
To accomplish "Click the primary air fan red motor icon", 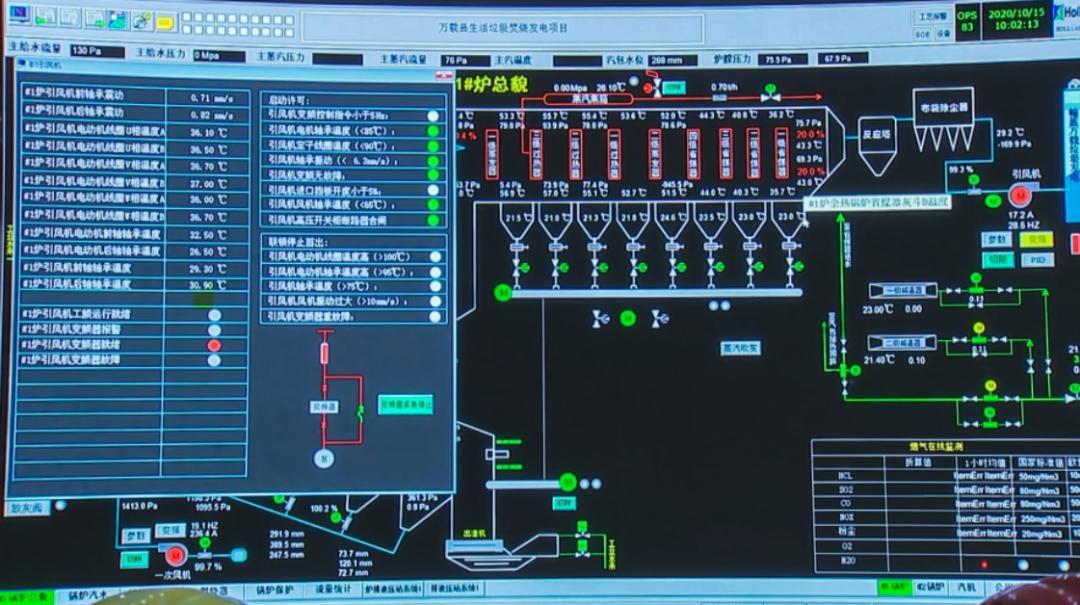I will [x=176, y=554].
